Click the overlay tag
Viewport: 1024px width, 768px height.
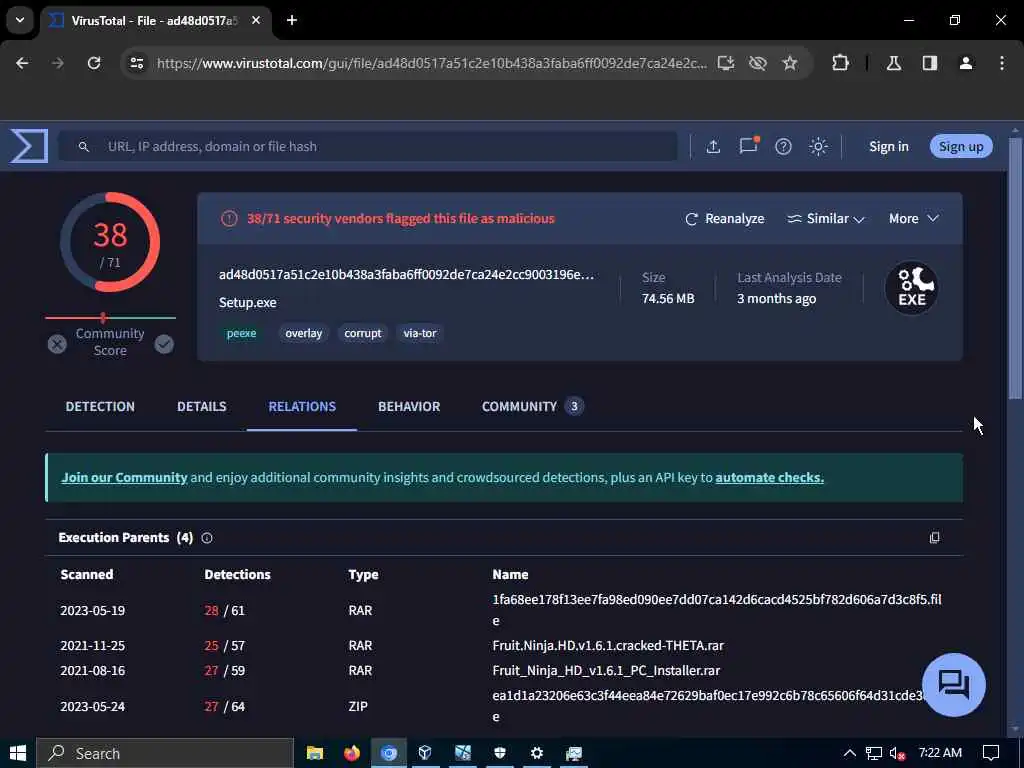pyautogui.click(x=304, y=333)
